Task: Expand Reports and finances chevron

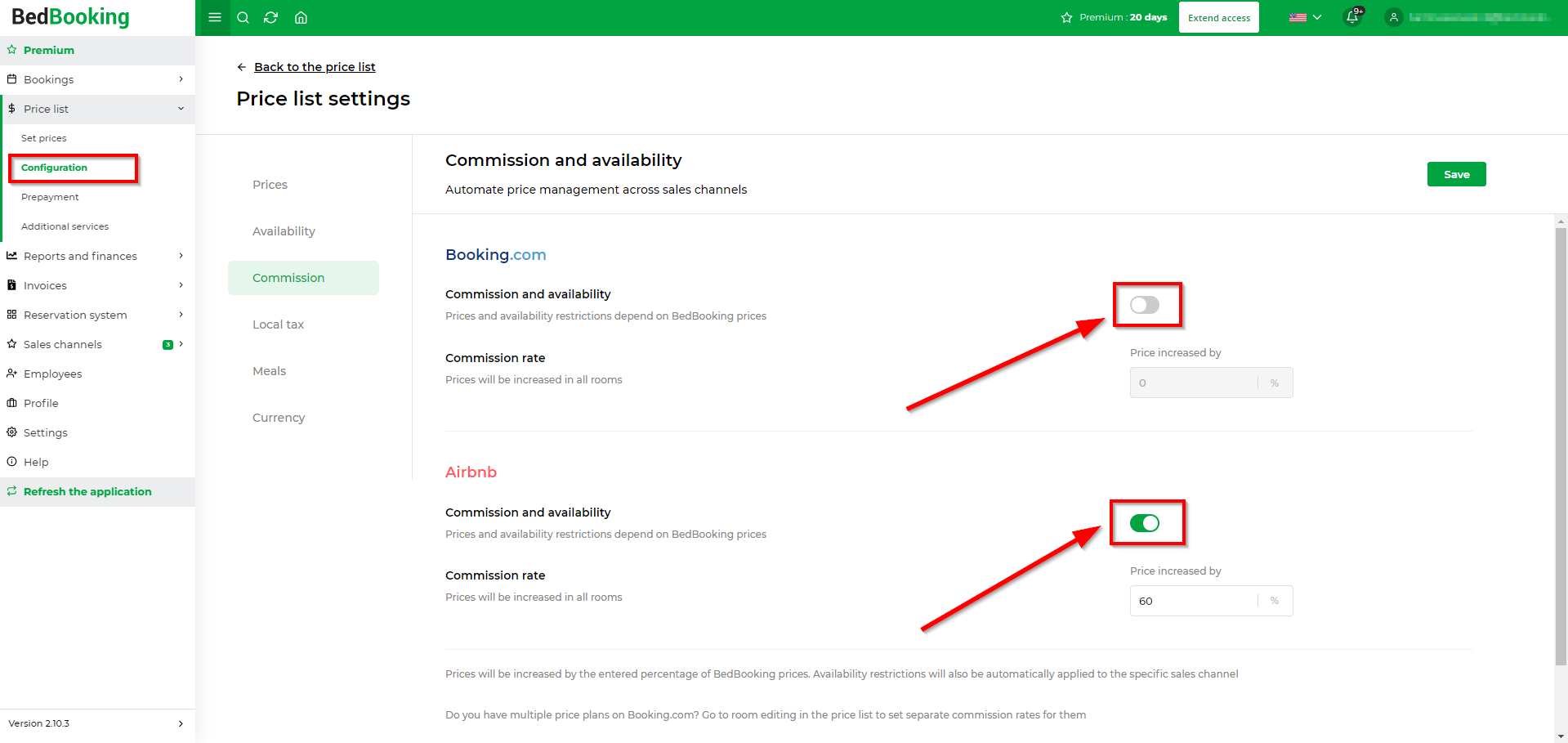Action: [x=181, y=256]
